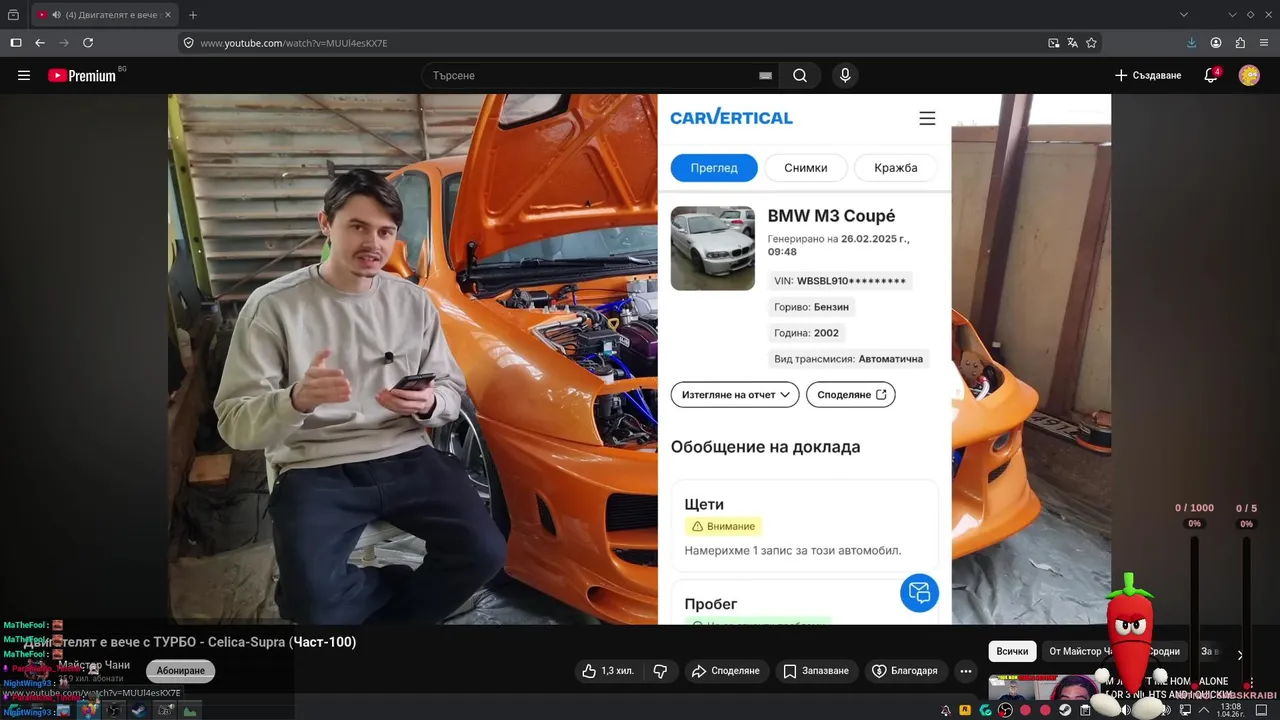The width and height of the screenshot is (1280, 720).
Task: Show more filter chips with right chevron
Action: [1240, 655]
